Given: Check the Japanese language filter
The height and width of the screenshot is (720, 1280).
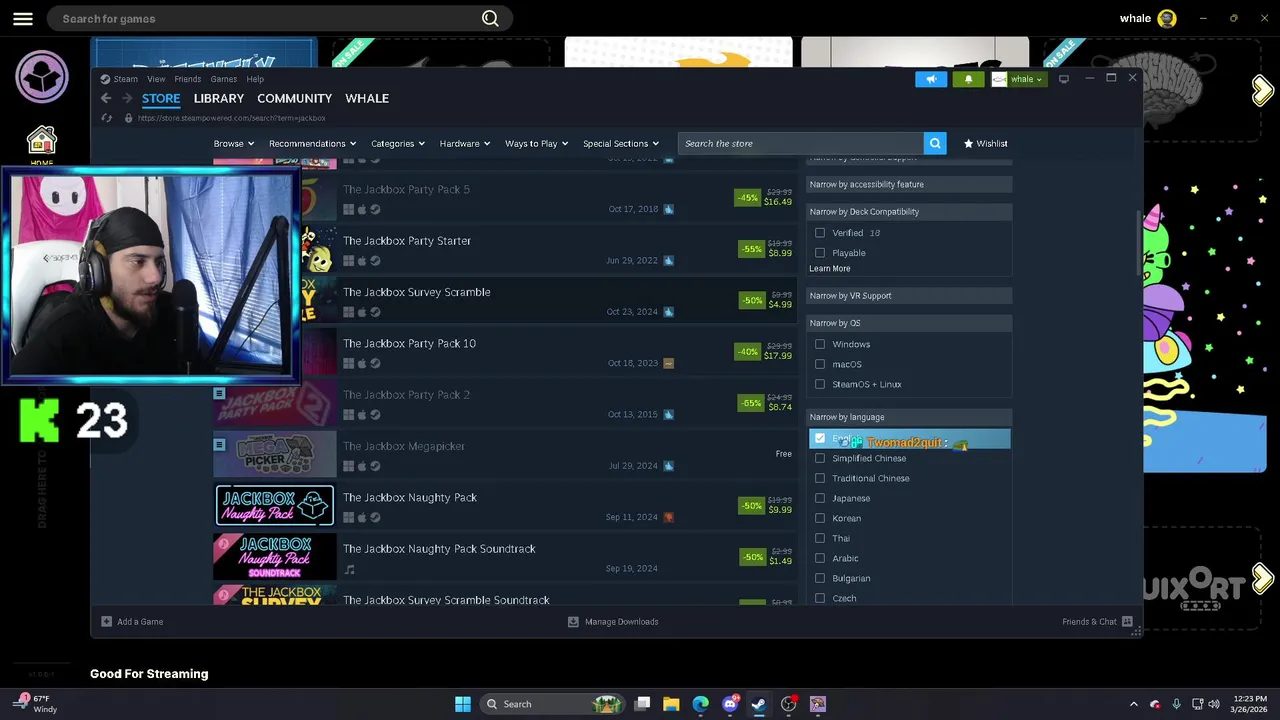Looking at the screenshot, I should click(820, 498).
